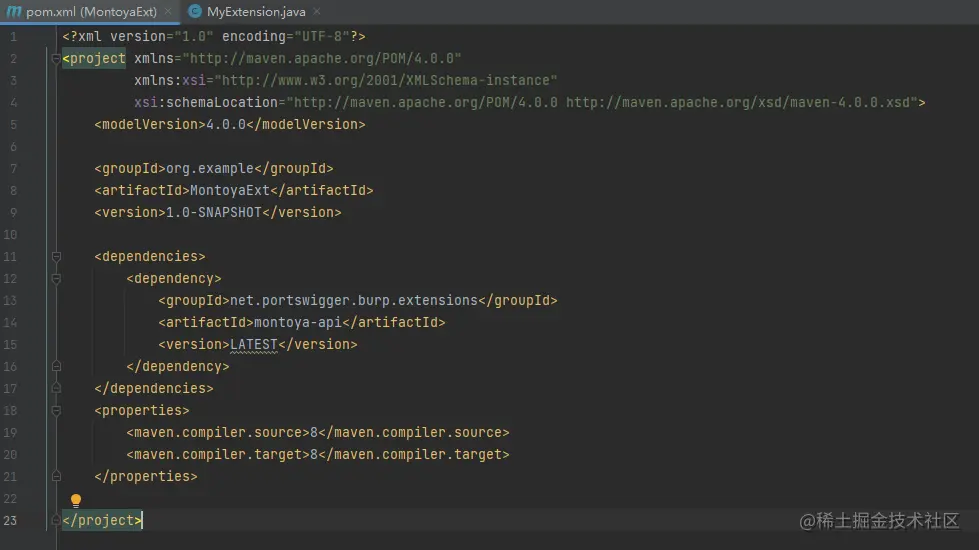Click the yellow lightbulb quick-fix icon
The image size is (979, 550).
click(x=76, y=500)
